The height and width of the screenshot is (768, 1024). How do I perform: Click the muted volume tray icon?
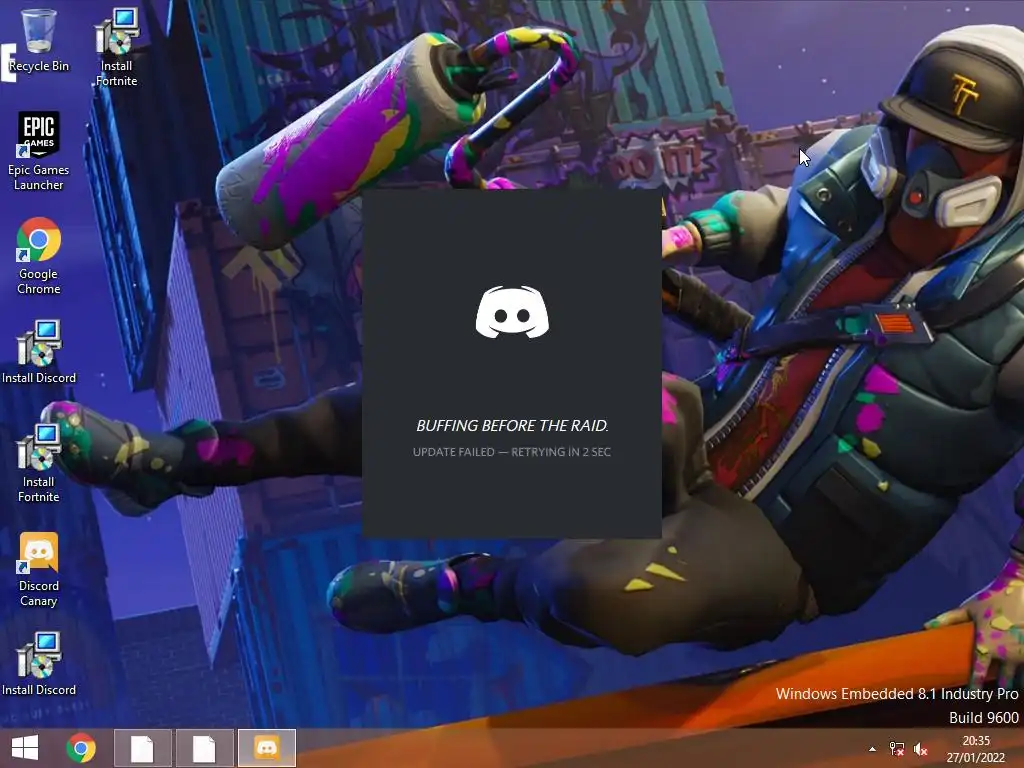(x=921, y=749)
